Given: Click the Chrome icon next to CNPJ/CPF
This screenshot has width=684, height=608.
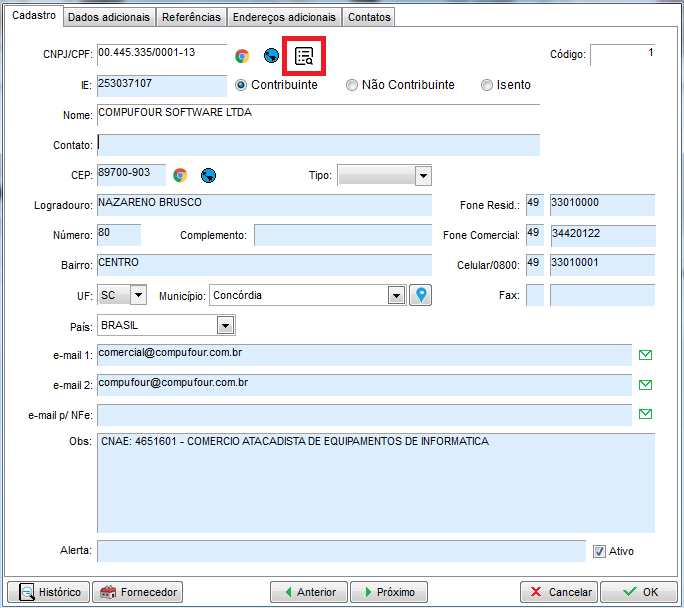Looking at the screenshot, I should click(242, 56).
